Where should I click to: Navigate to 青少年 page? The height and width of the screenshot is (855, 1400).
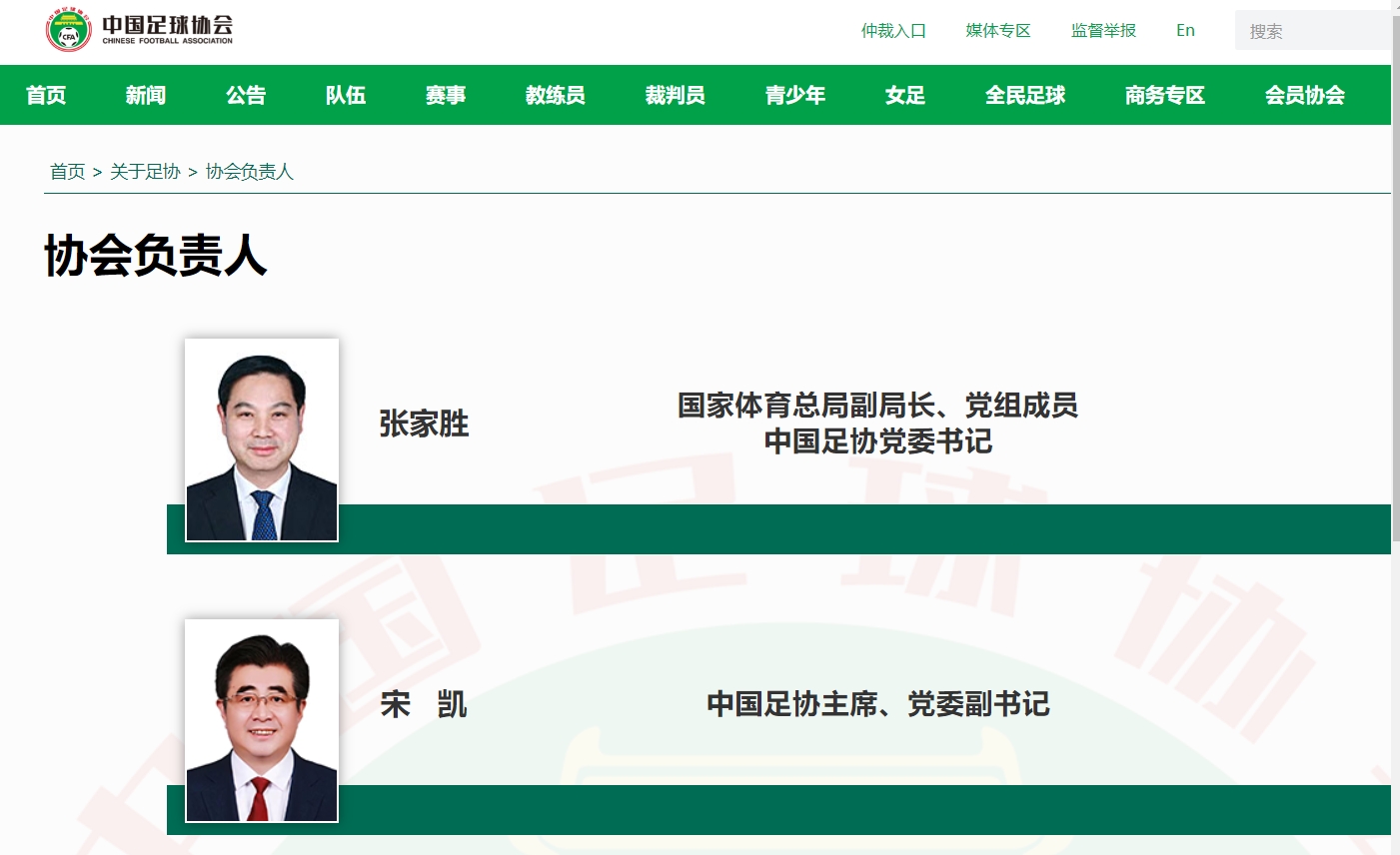point(795,95)
